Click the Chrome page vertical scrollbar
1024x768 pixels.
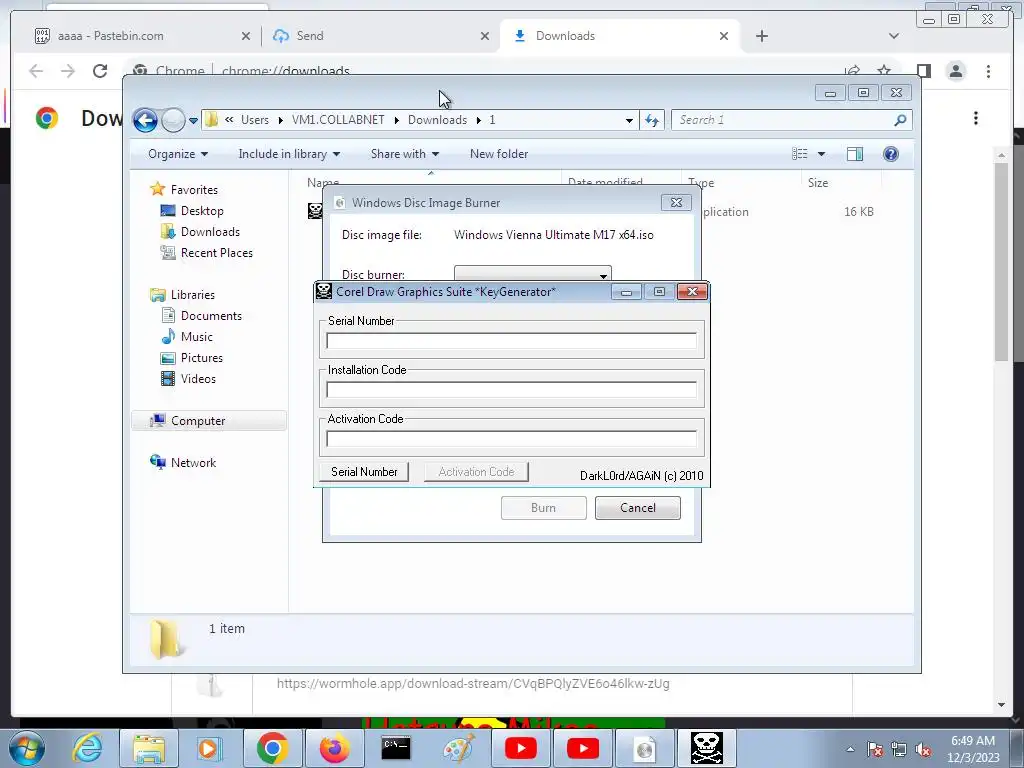1002,261
